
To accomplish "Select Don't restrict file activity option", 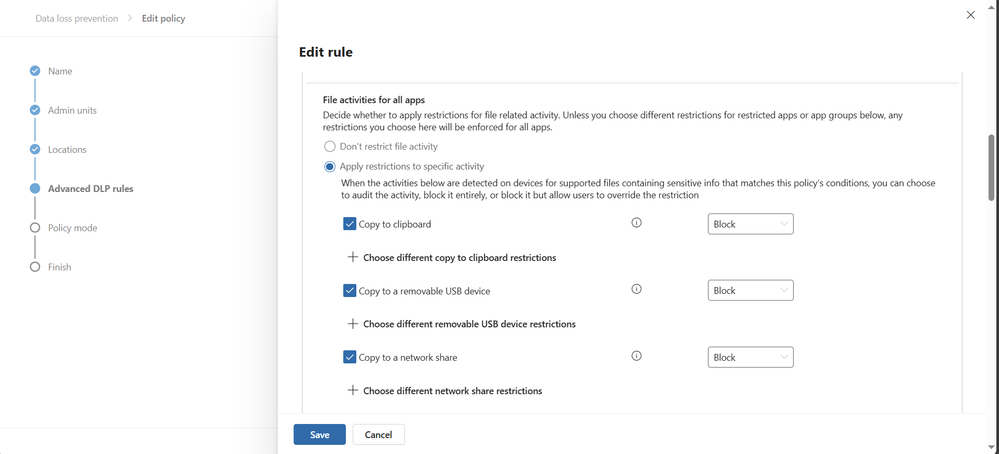I will [330, 146].
